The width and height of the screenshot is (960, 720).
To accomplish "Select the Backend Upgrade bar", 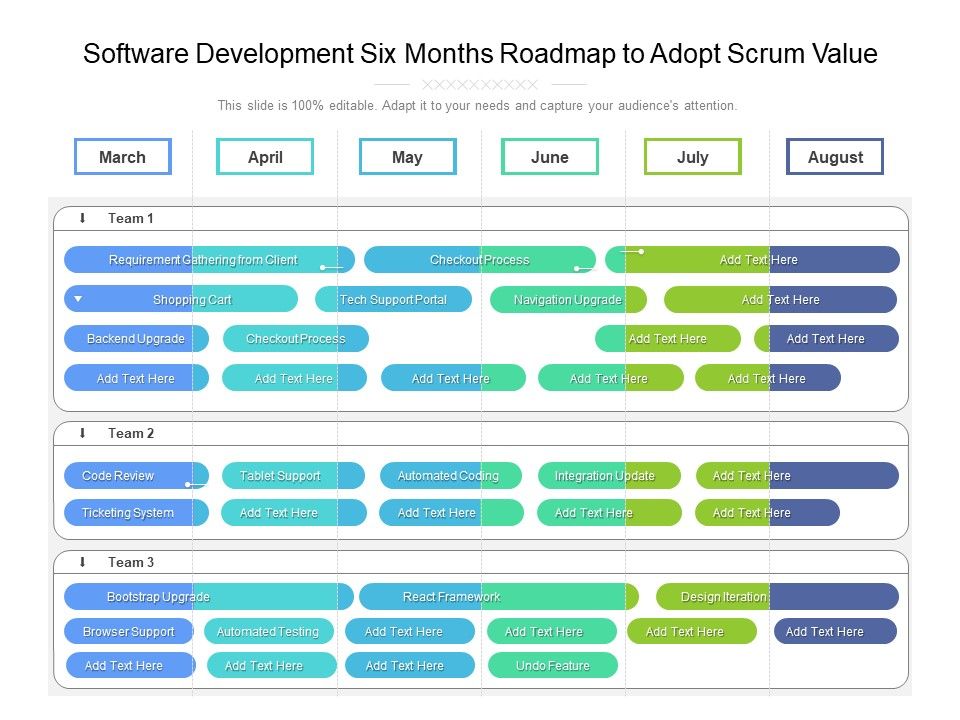I will click(x=136, y=339).
